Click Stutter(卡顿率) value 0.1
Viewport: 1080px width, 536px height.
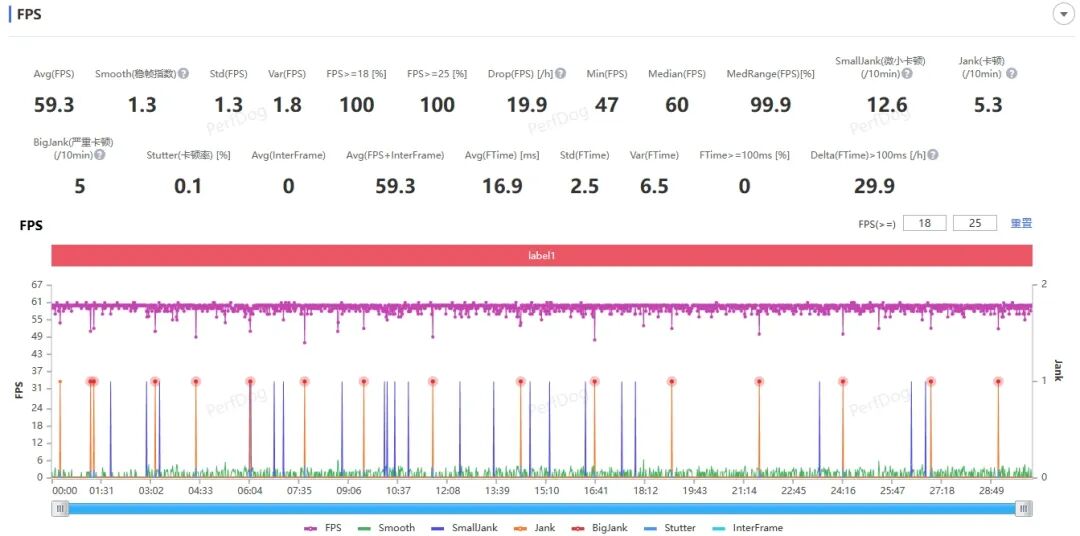pos(187,186)
